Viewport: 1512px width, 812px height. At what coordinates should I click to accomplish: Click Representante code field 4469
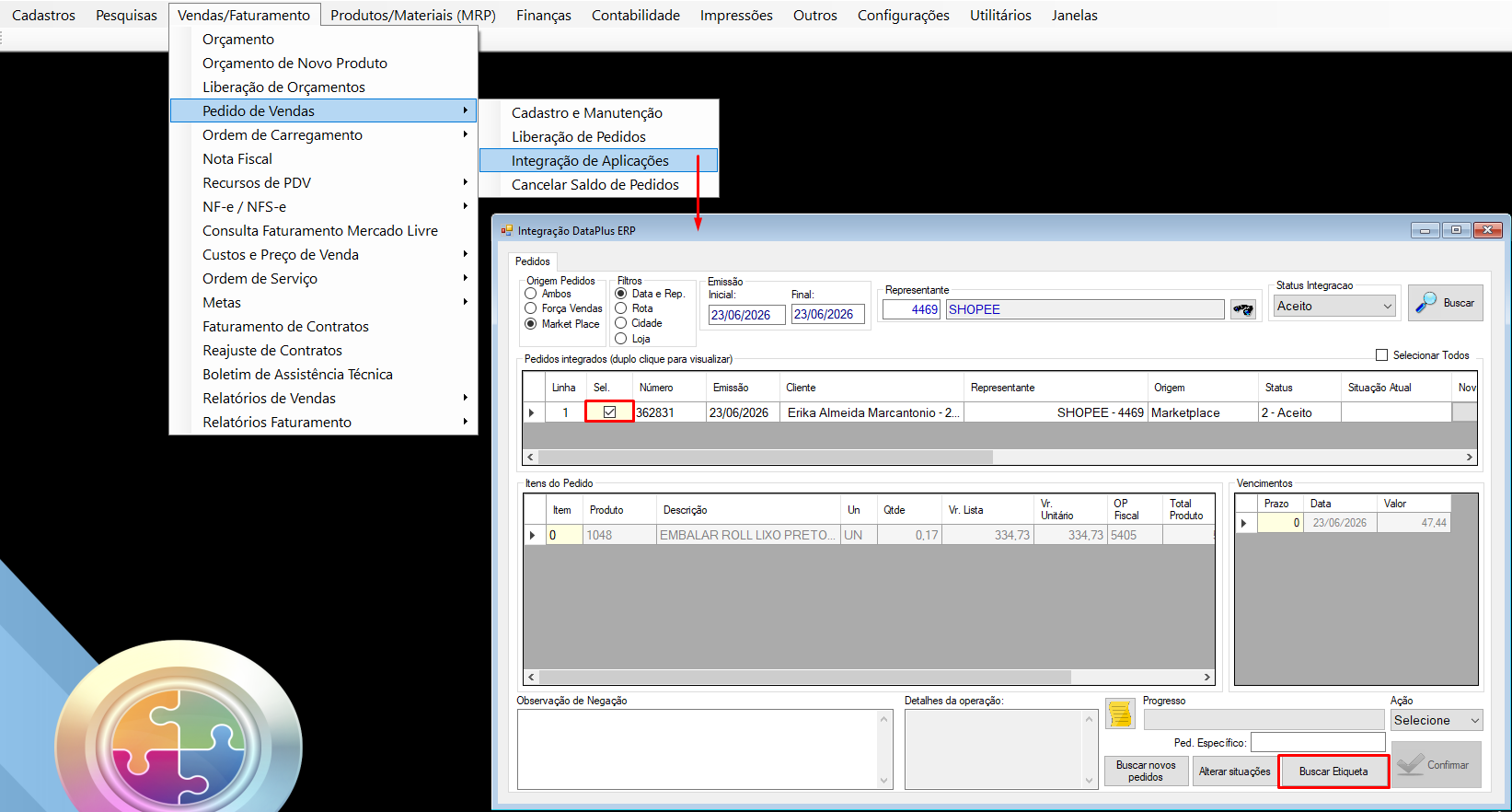(911, 309)
